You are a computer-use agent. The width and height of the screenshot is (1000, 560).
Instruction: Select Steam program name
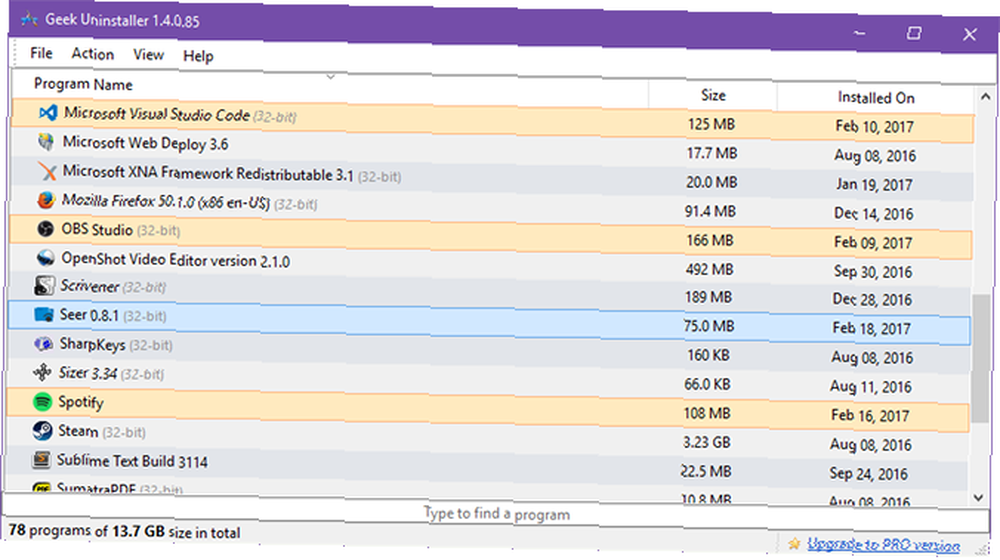click(x=78, y=431)
